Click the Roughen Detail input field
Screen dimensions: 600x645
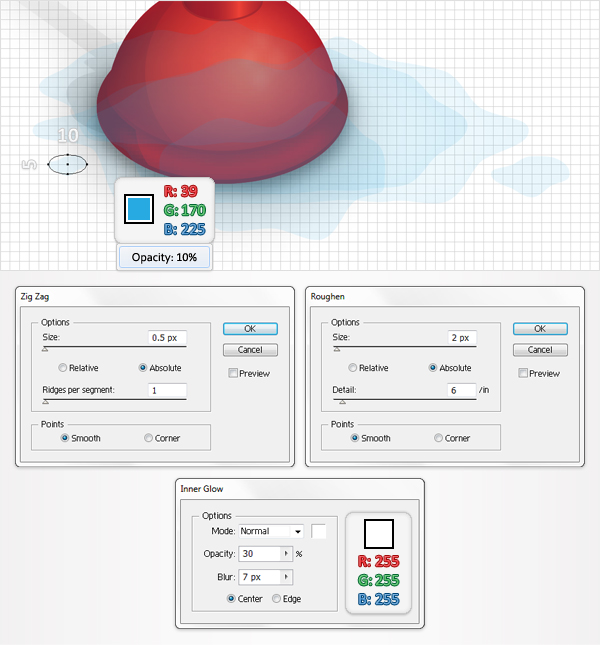[x=462, y=390]
